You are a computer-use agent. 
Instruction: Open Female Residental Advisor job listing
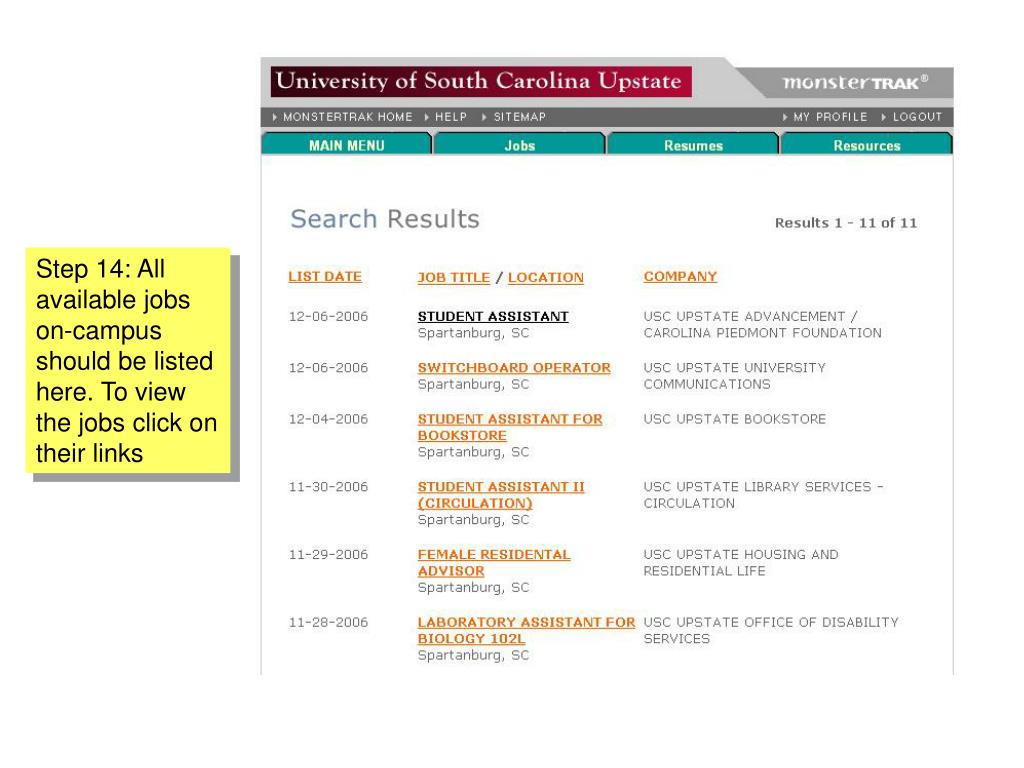tap(494, 562)
